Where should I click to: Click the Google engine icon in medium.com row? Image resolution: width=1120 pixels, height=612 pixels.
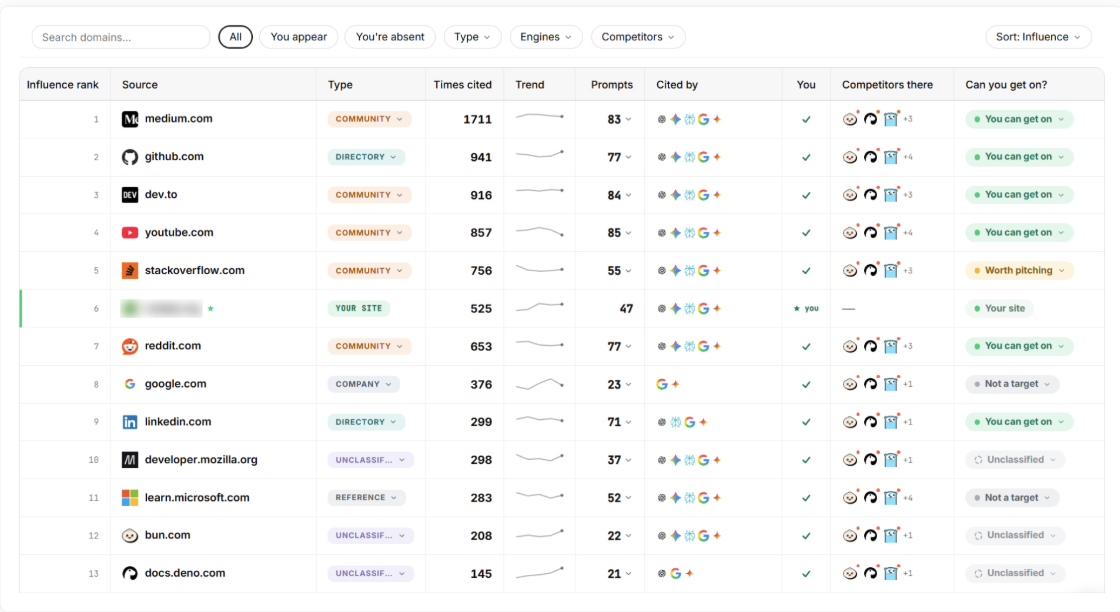click(704, 119)
